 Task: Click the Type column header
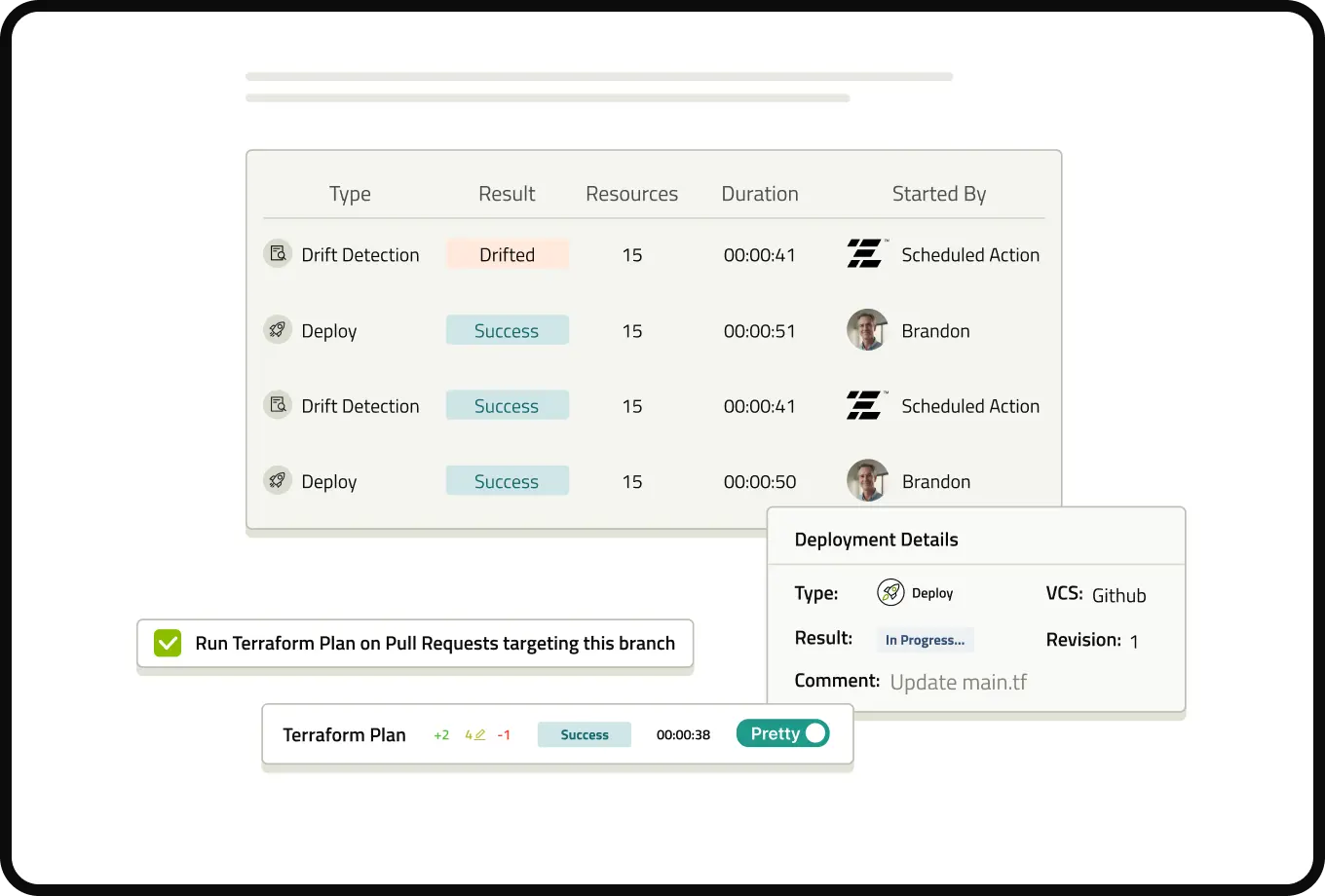point(350,194)
